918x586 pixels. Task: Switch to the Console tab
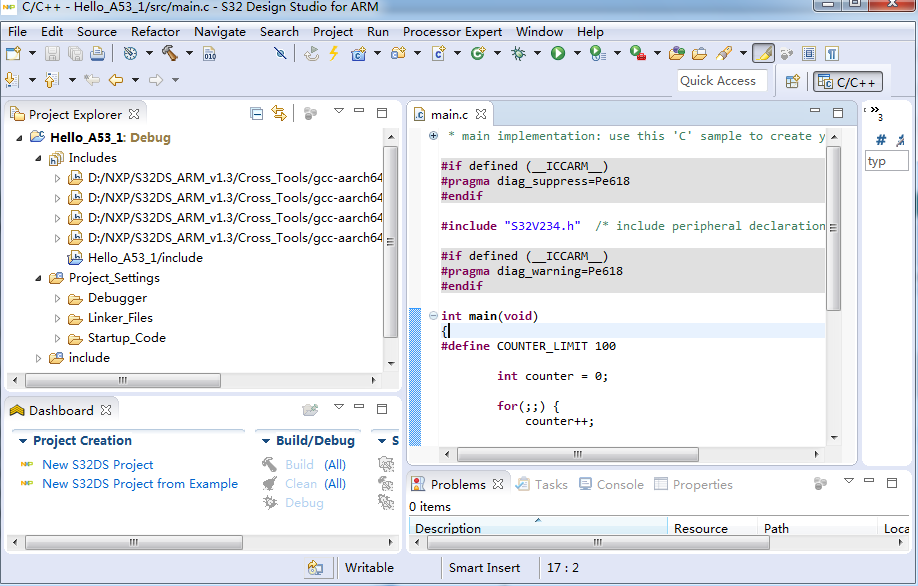coord(611,485)
